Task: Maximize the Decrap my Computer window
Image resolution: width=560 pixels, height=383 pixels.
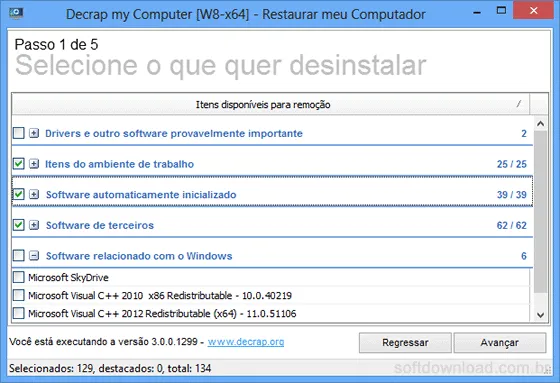Action: pyautogui.click(x=501, y=11)
